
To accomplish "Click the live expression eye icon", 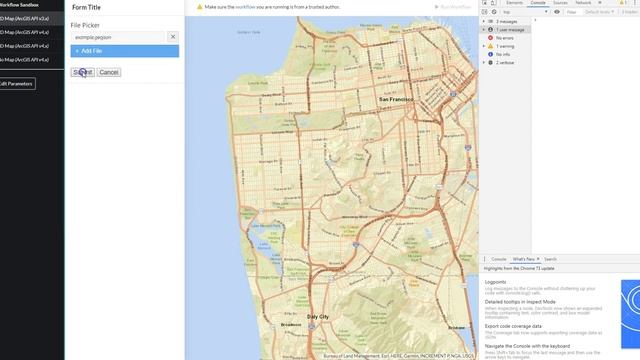I will click(557, 12).
